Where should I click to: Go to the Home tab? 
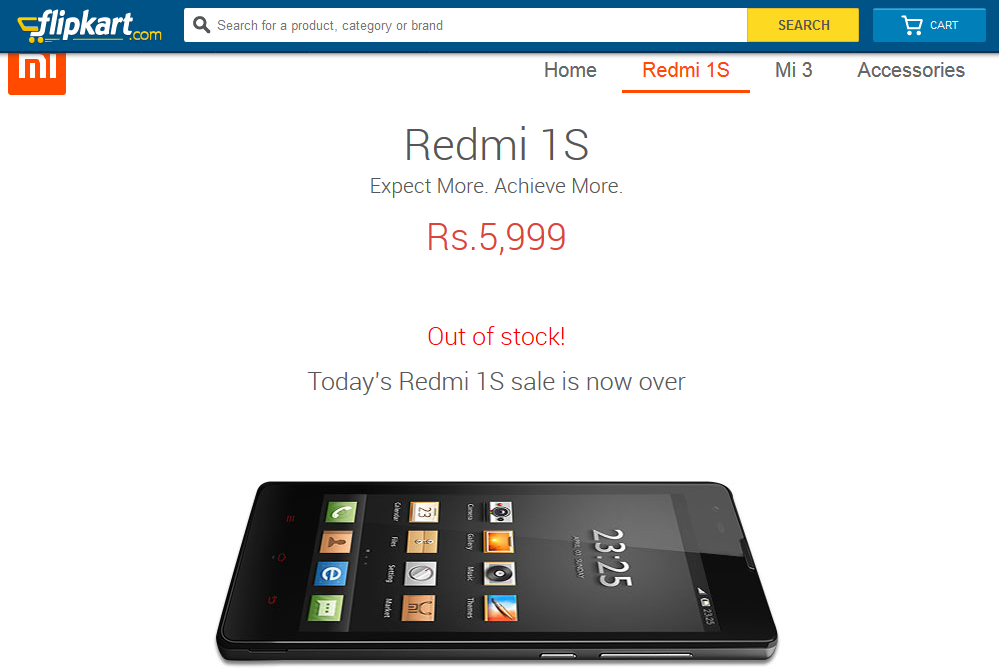(x=570, y=70)
